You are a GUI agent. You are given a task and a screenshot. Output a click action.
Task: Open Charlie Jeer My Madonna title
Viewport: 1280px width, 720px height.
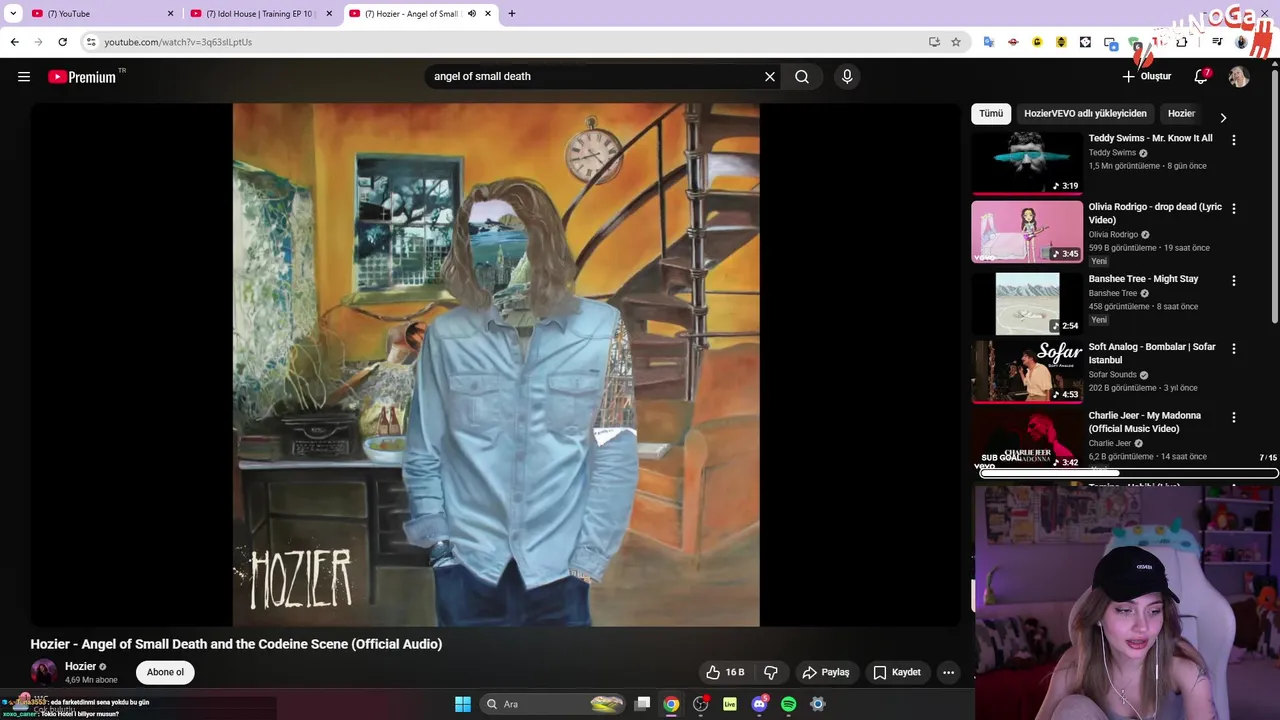[x=1145, y=422]
